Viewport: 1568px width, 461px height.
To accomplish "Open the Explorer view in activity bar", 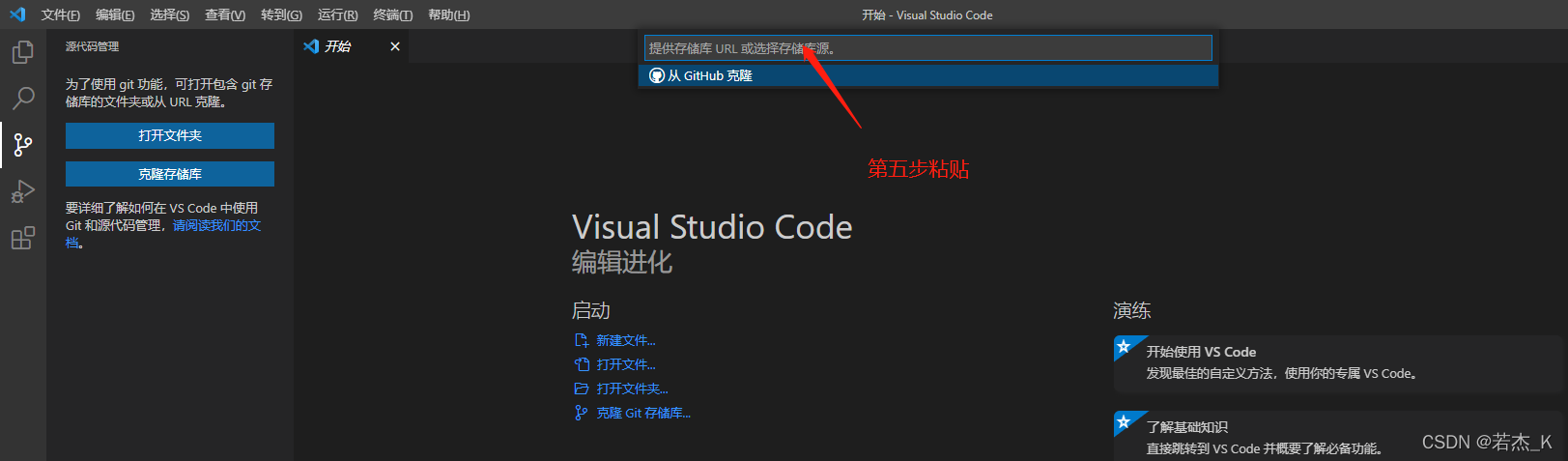I will click(23, 51).
